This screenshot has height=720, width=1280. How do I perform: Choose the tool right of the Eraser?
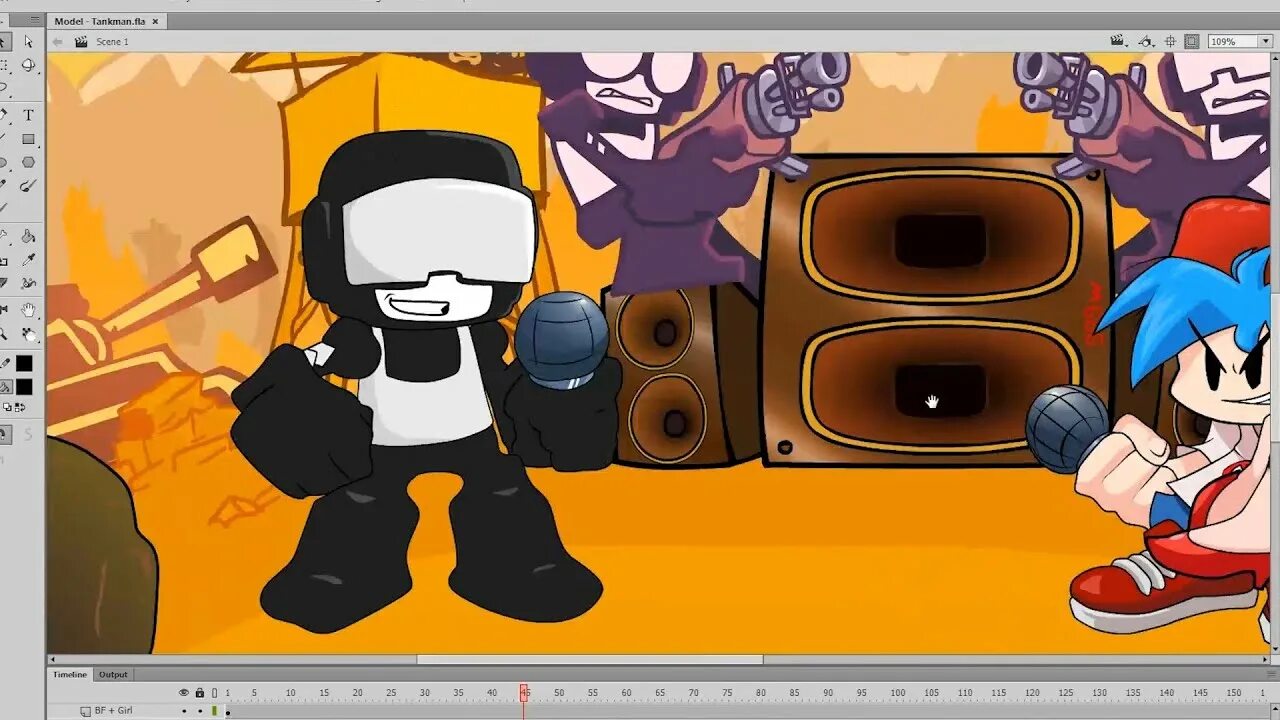point(28,284)
